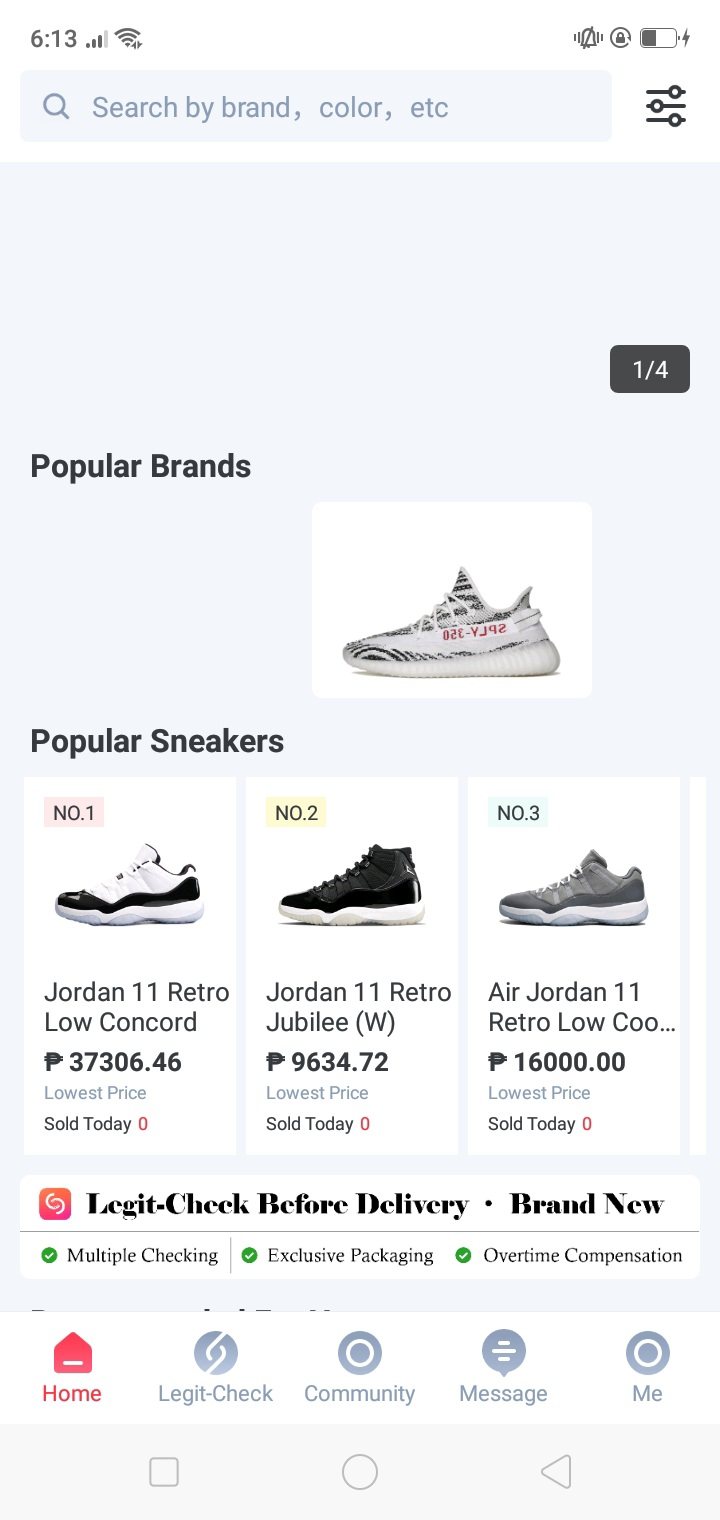Image resolution: width=720 pixels, height=1520 pixels.
Task: Open the Community tab icon
Action: click(x=359, y=1354)
